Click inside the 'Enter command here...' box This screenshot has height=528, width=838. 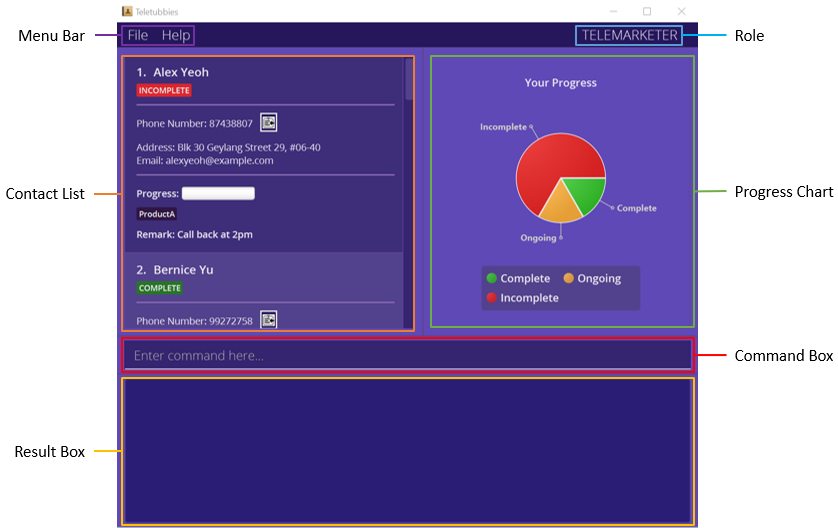[x=408, y=355]
